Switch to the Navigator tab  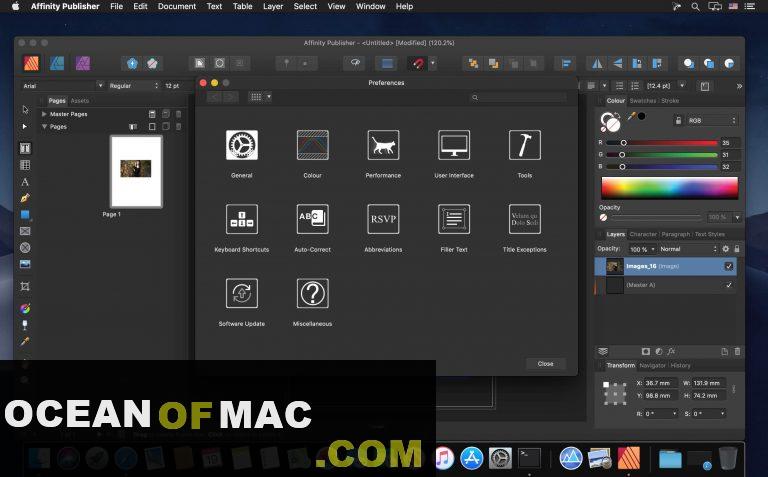point(652,365)
